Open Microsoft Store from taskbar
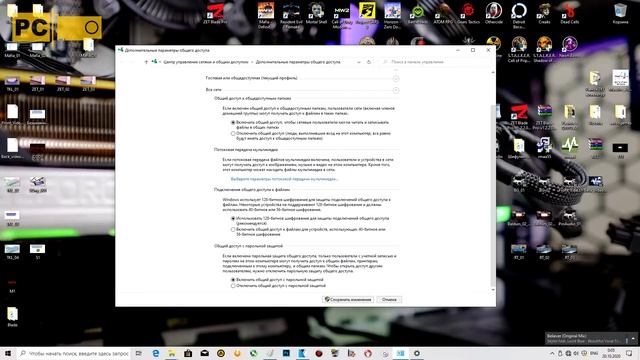The height and width of the screenshot is (360, 640). [188, 353]
